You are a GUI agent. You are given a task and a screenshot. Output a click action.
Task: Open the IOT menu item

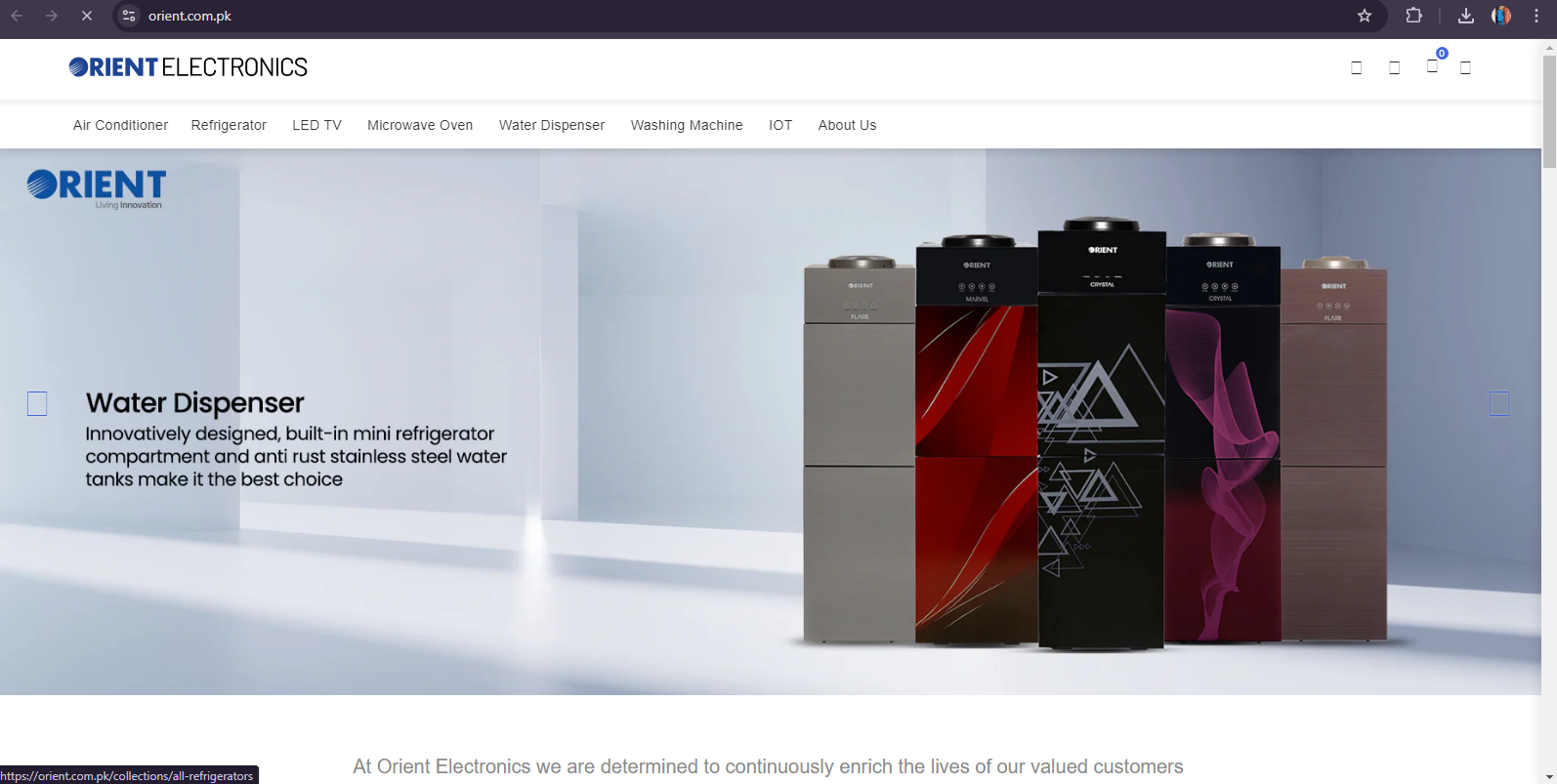tap(780, 125)
